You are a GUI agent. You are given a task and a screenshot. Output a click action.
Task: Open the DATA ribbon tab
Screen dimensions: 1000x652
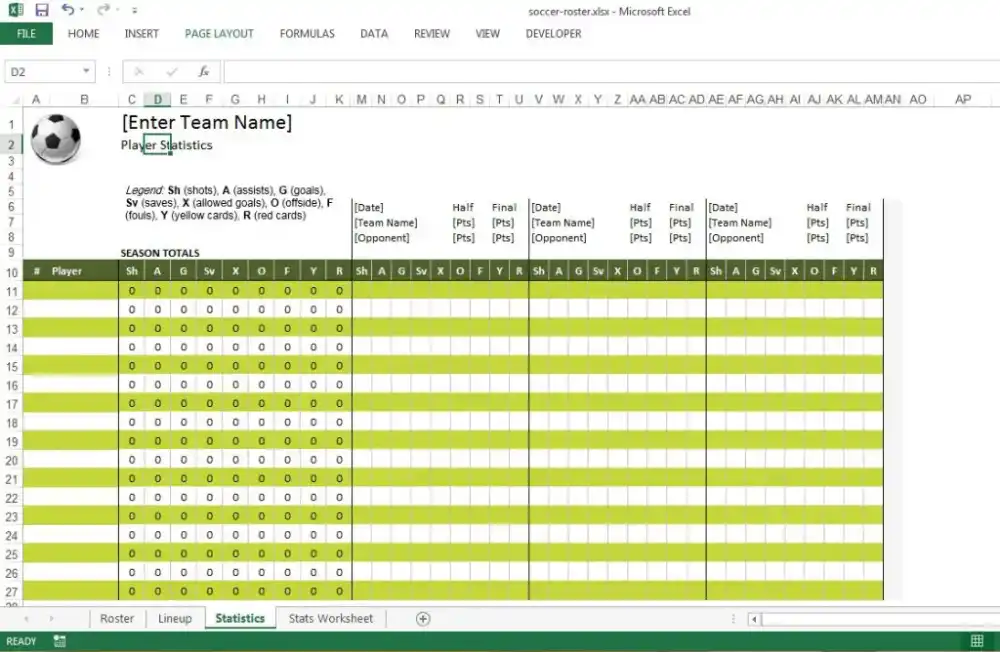[374, 34]
